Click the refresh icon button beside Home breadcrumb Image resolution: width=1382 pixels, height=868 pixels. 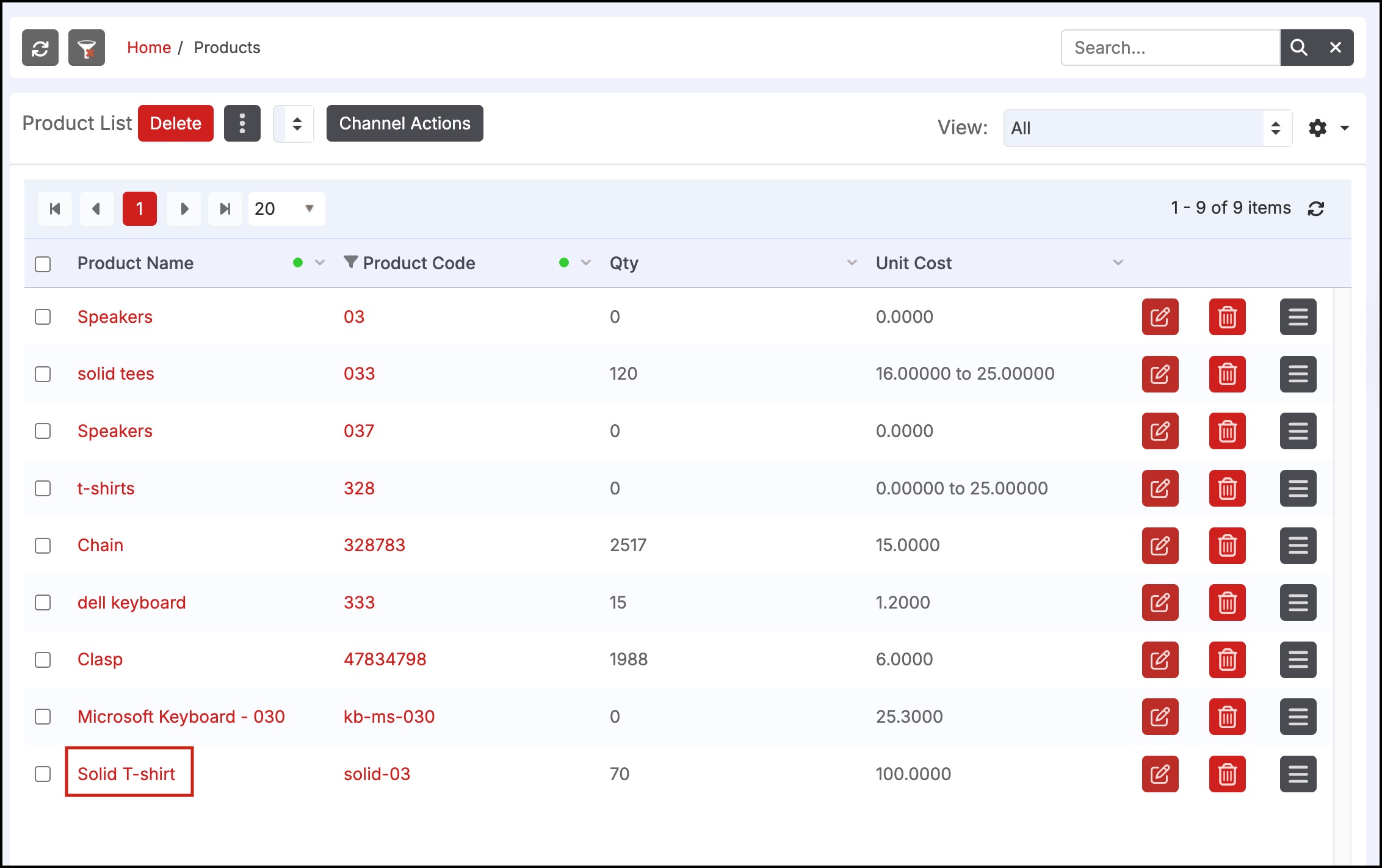point(40,48)
